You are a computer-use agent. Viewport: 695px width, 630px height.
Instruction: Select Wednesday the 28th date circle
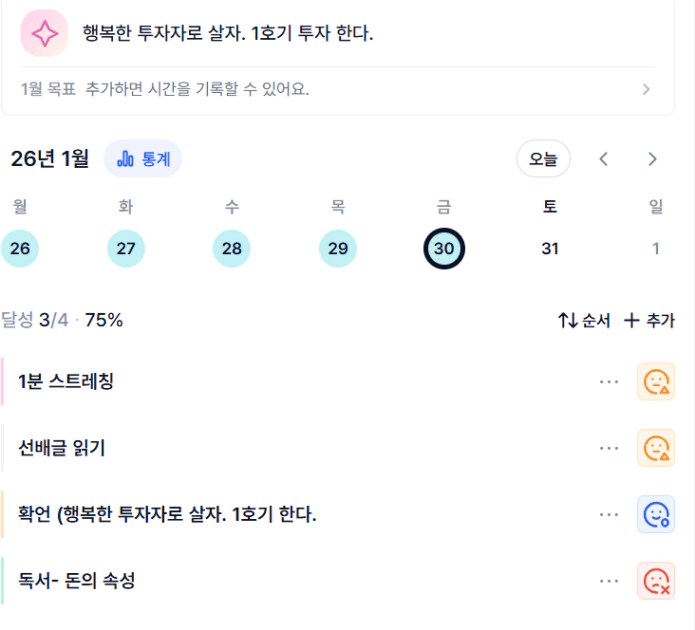tap(232, 248)
